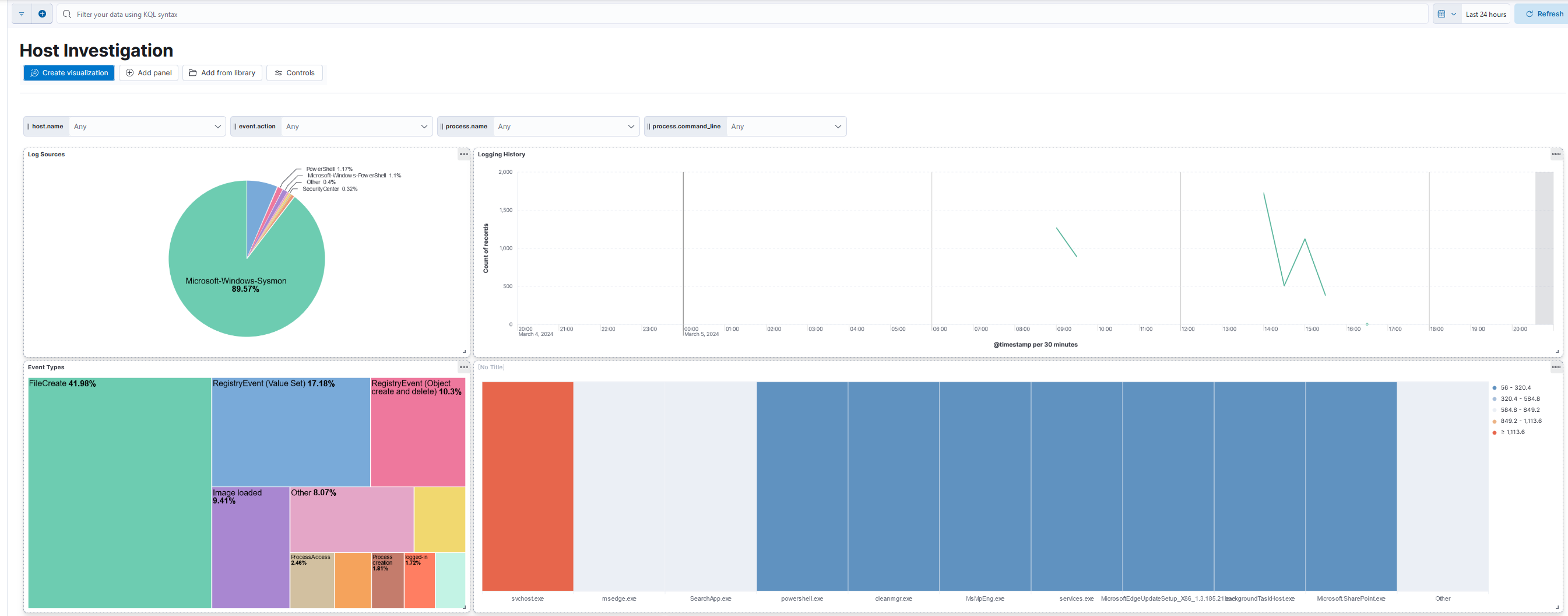Open the Controls menu
This screenshot has width=1568, height=616.
click(x=294, y=73)
